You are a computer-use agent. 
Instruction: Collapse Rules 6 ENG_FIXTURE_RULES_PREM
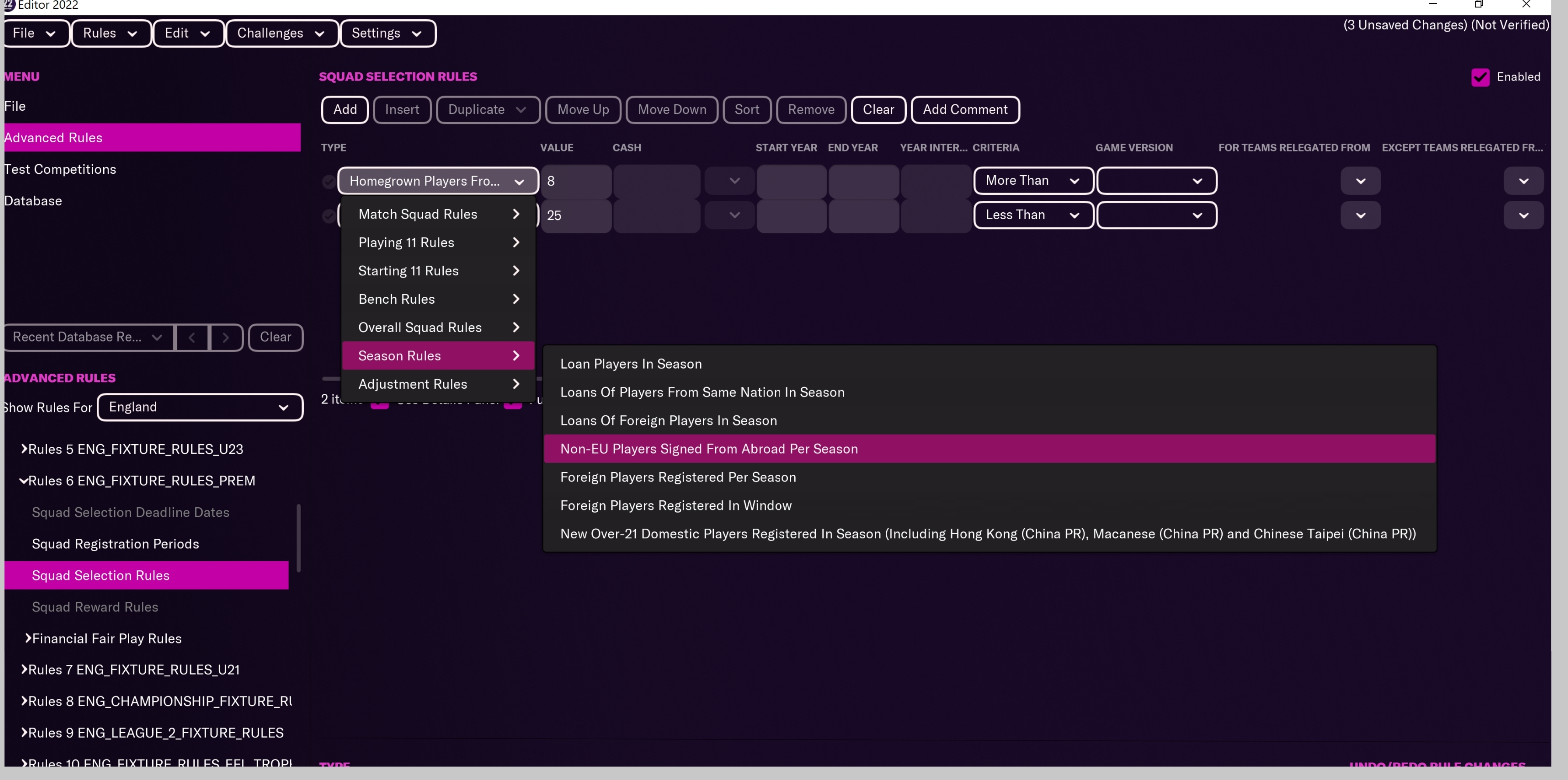click(x=24, y=481)
